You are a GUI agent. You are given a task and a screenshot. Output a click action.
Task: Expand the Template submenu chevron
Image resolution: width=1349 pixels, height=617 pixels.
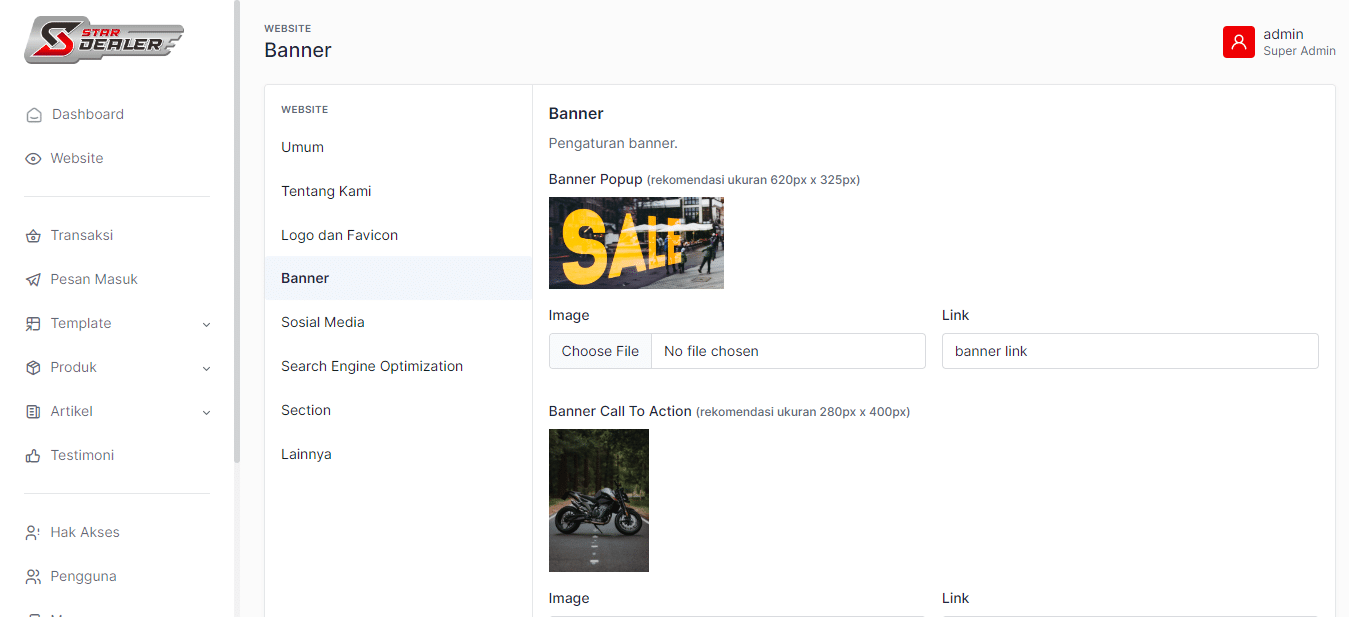207,324
